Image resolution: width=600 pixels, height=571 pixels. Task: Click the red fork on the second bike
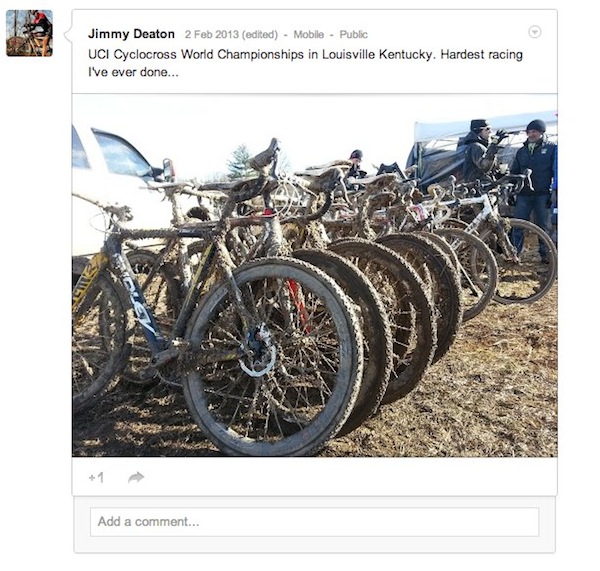(298, 302)
